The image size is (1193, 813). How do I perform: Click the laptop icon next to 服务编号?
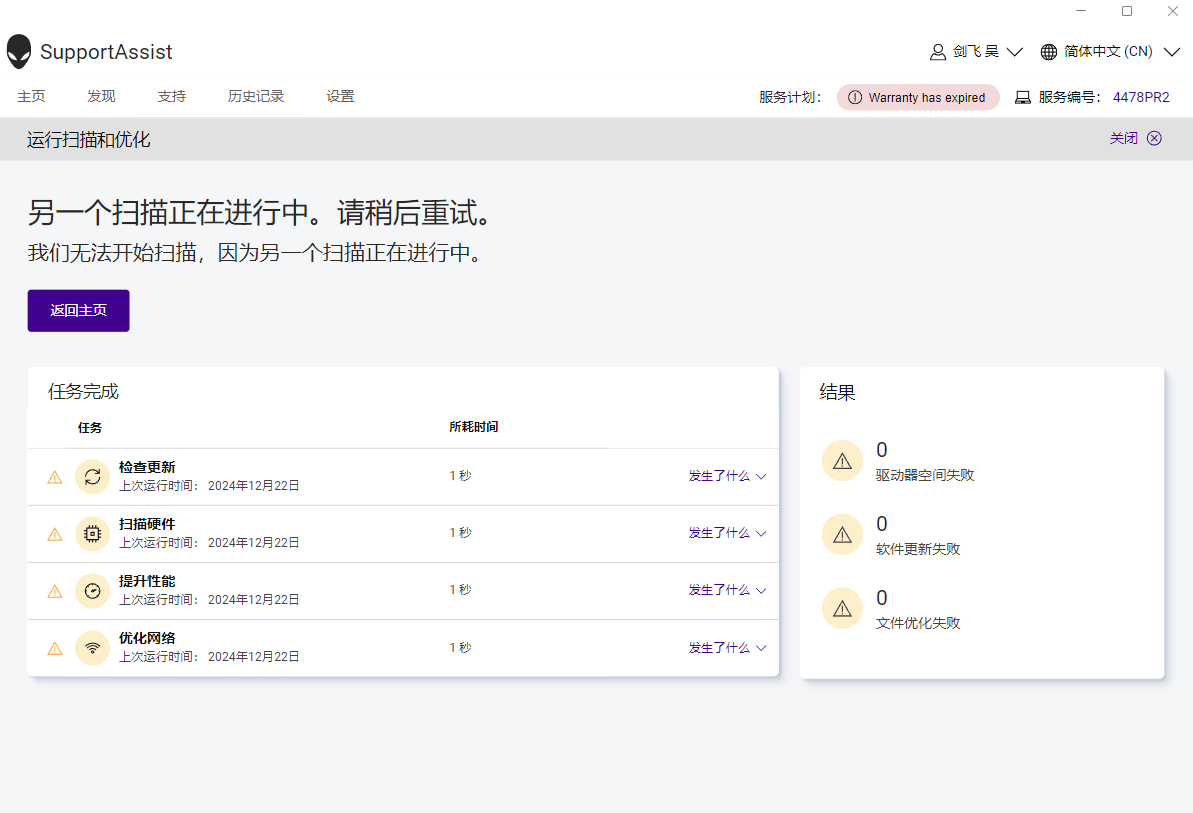(1023, 98)
